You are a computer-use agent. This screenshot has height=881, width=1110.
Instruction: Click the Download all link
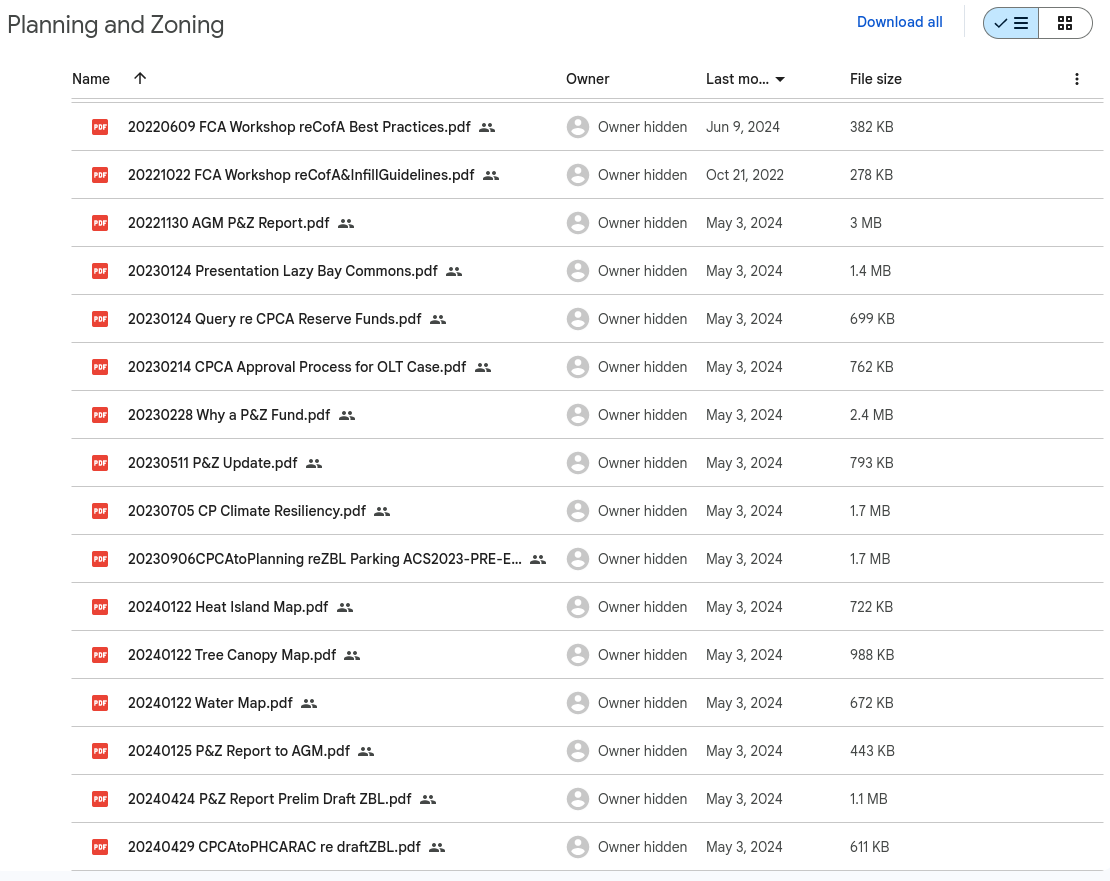point(899,21)
